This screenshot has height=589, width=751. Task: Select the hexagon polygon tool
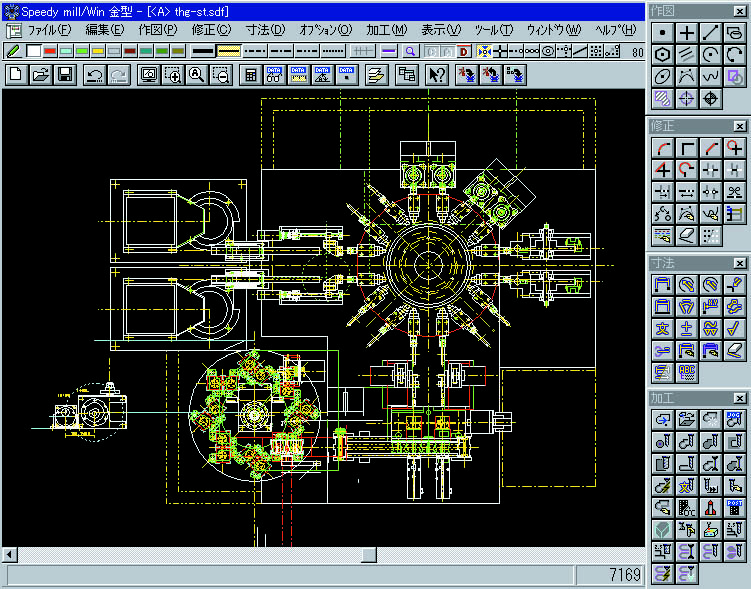(662, 54)
